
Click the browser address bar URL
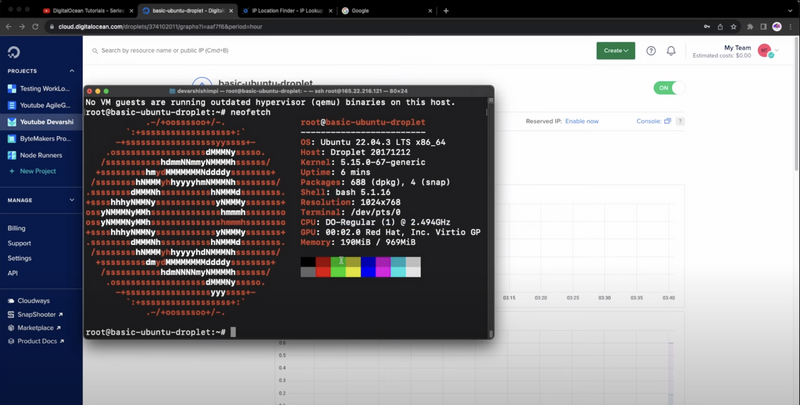[160, 27]
